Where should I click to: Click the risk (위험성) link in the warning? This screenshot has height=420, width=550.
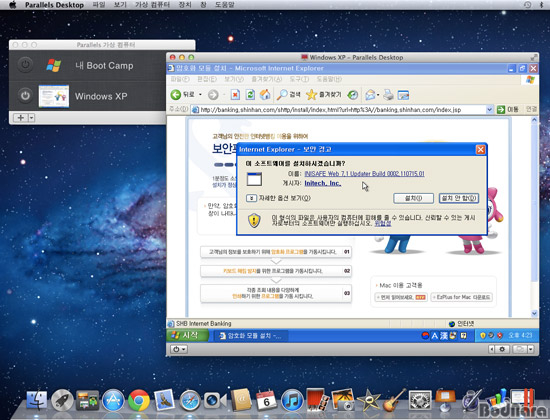click(383, 223)
